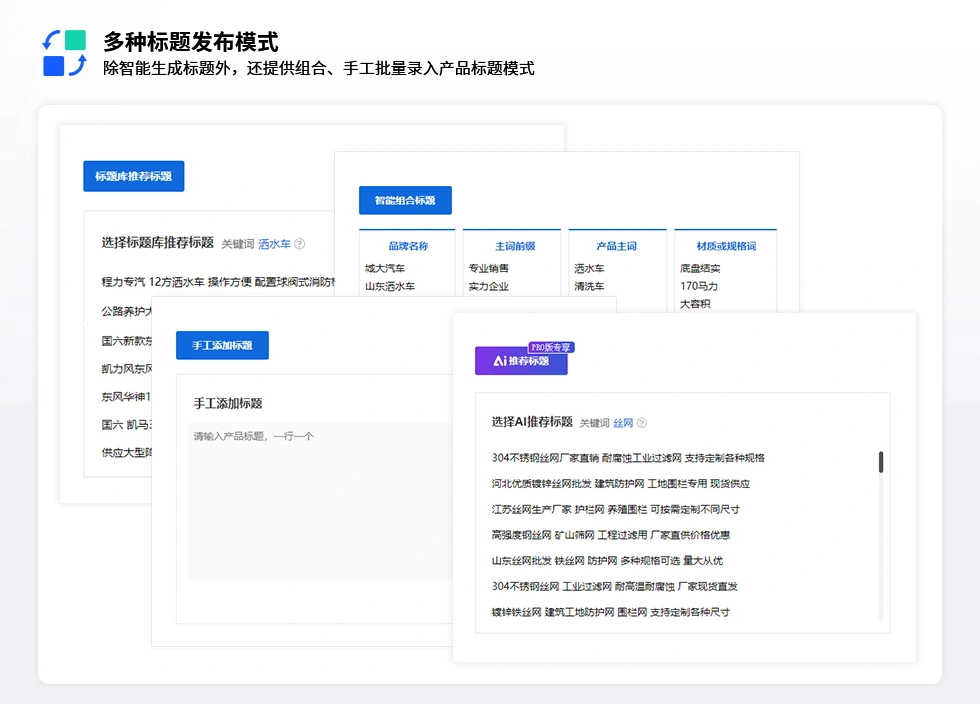Click the Ai推荐标题 purple button
Image resolution: width=980 pixels, height=704 pixels.
(x=521, y=361)
